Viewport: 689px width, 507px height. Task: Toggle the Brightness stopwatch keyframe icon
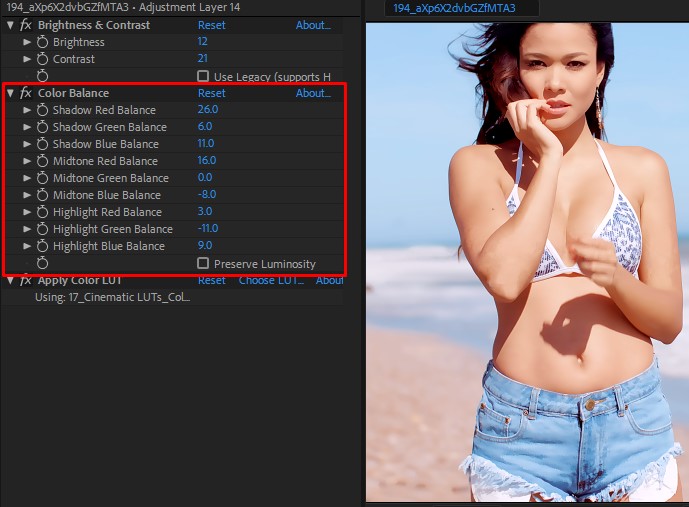[42, 42]
